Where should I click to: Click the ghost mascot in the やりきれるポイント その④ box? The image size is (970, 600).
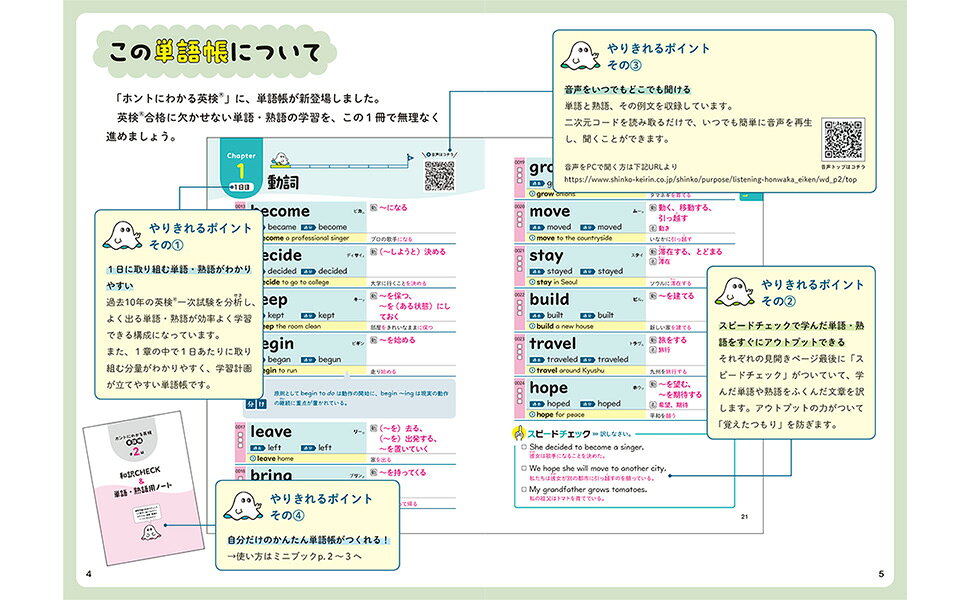click(242, 506)
